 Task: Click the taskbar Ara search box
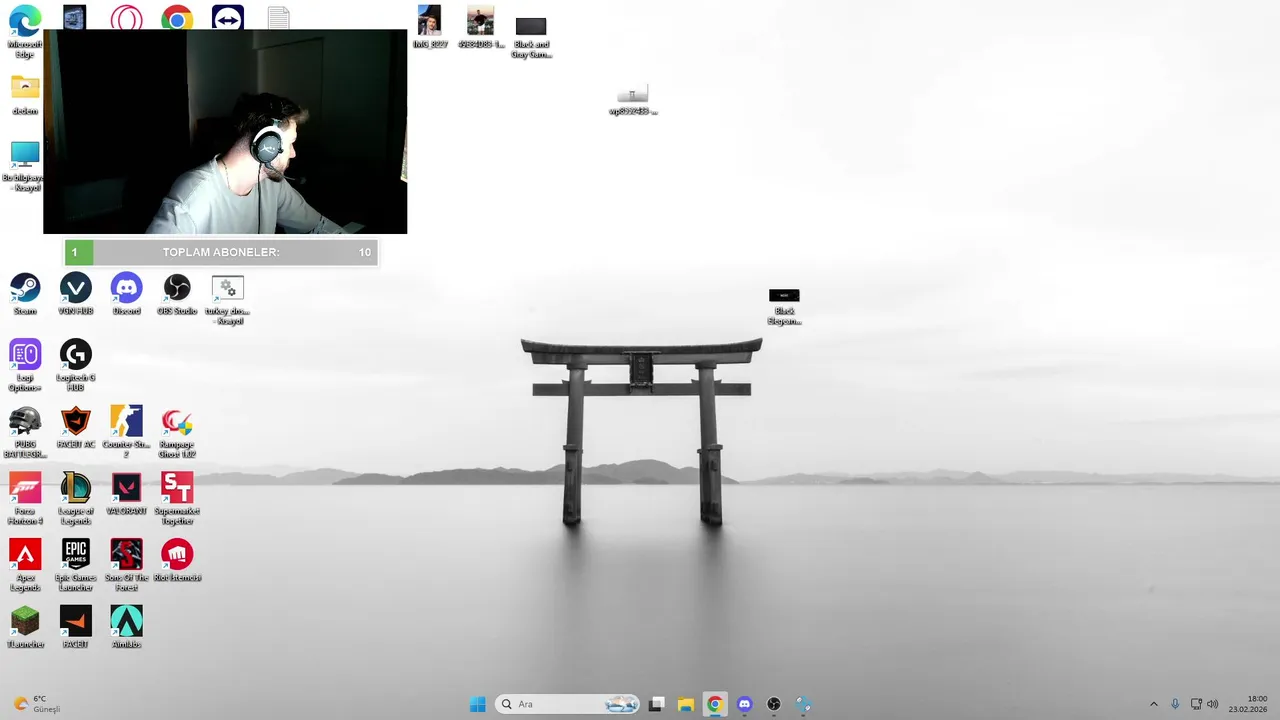568,704
